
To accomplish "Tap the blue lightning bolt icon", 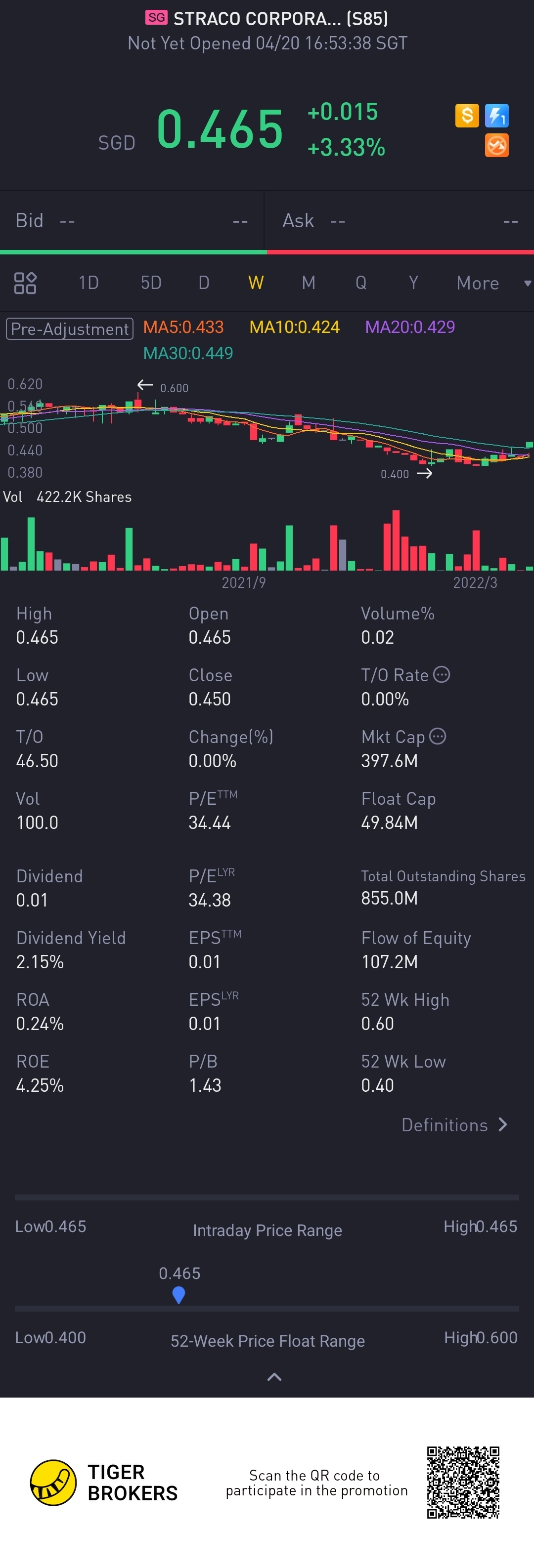I will pos(497,115).
